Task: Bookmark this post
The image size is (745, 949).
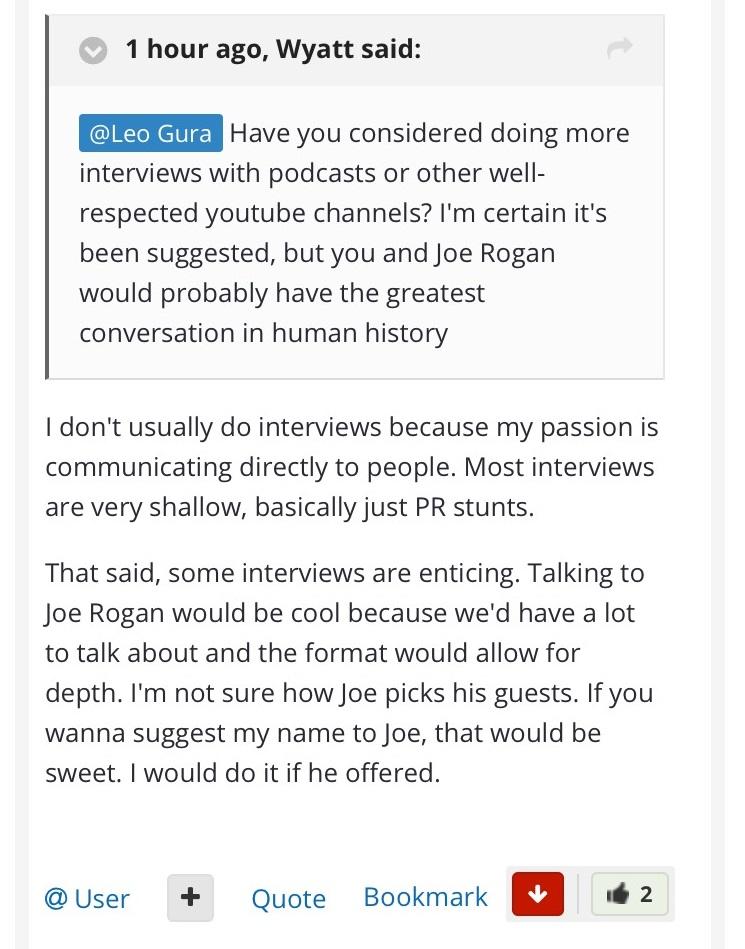Action: pyautogui.click(x=425, y=897)
